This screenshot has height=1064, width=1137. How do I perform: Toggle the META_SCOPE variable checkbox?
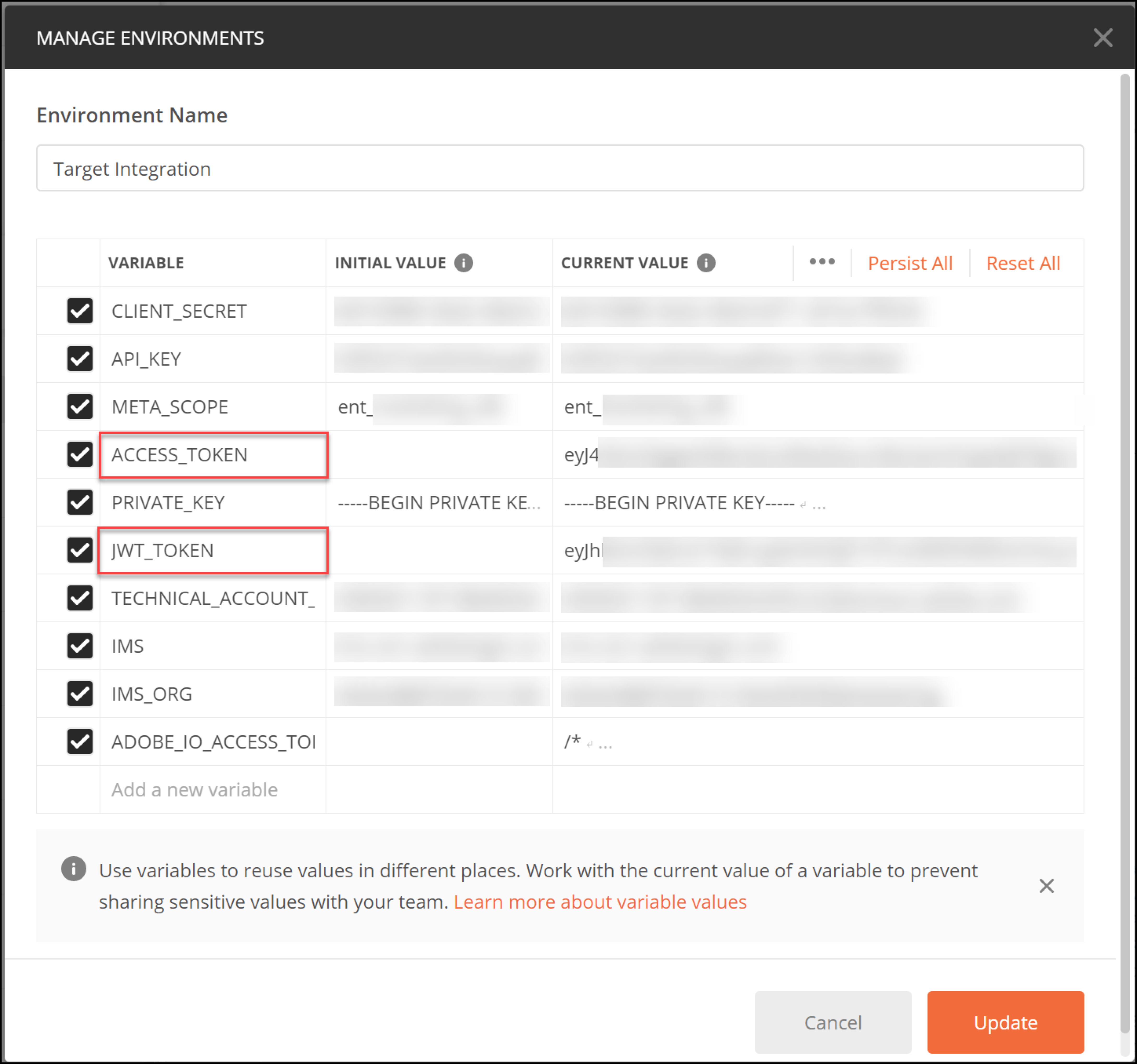(80, 407)
